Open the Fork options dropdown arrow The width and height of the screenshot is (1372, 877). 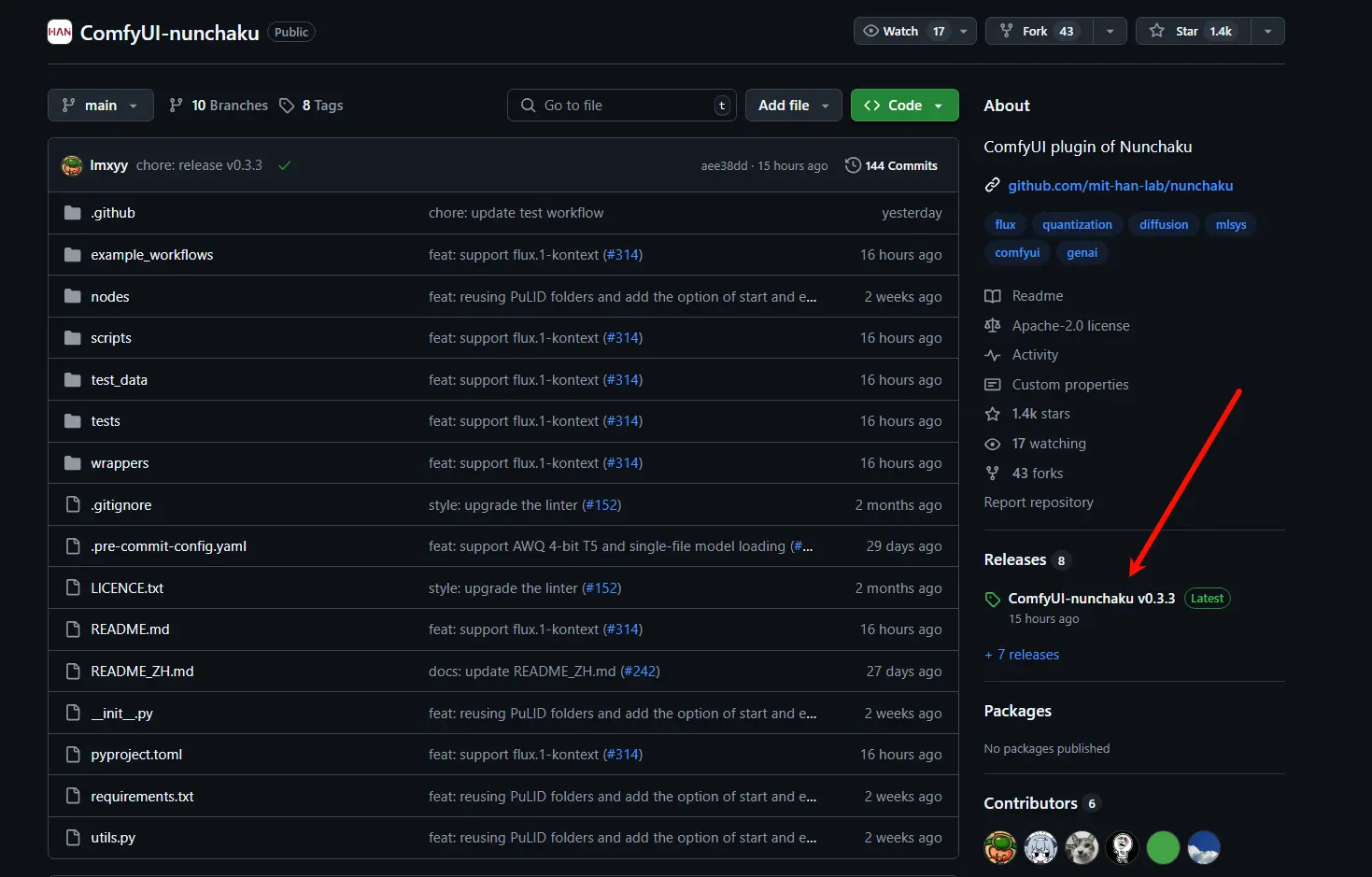(1110, 31)
